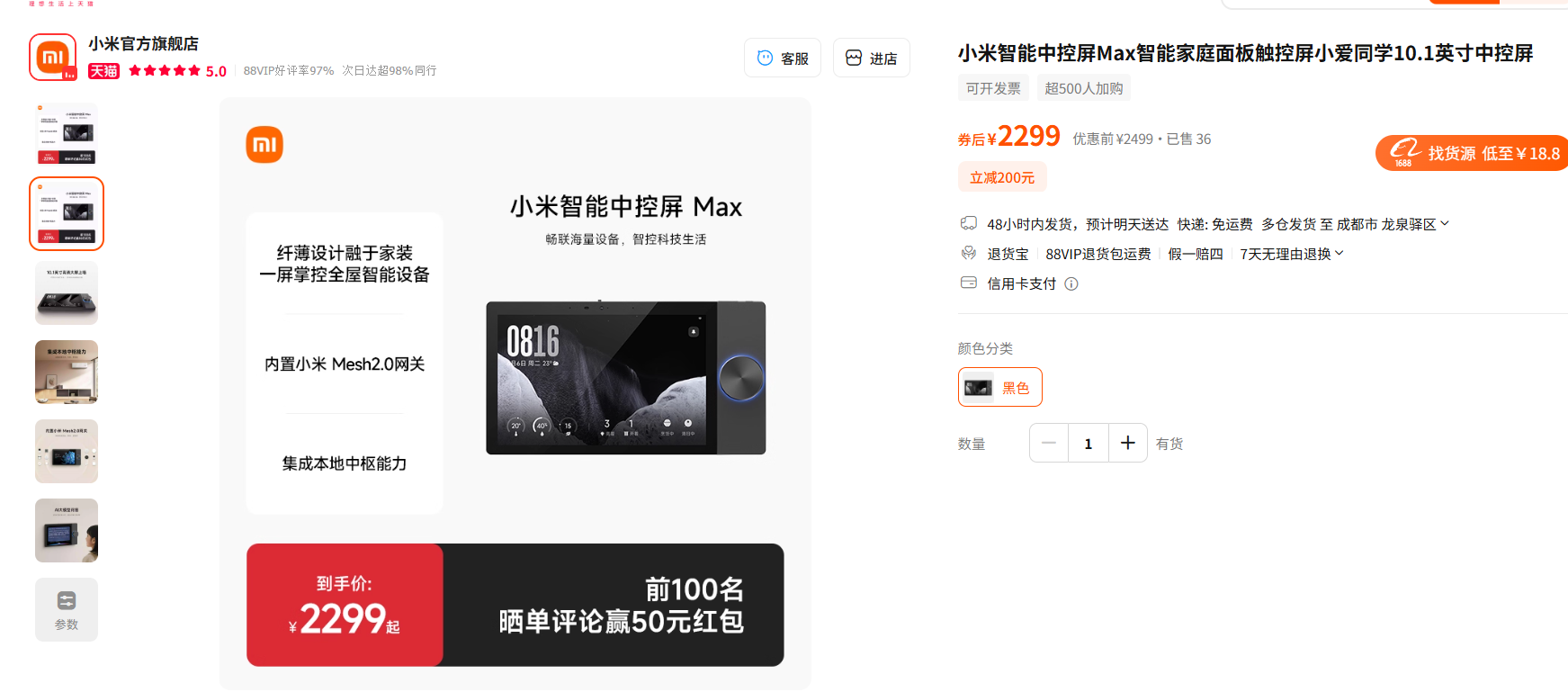The image size is (1568, 692).
Task: Select the 黑色 color option
Action: (1000, 387)
